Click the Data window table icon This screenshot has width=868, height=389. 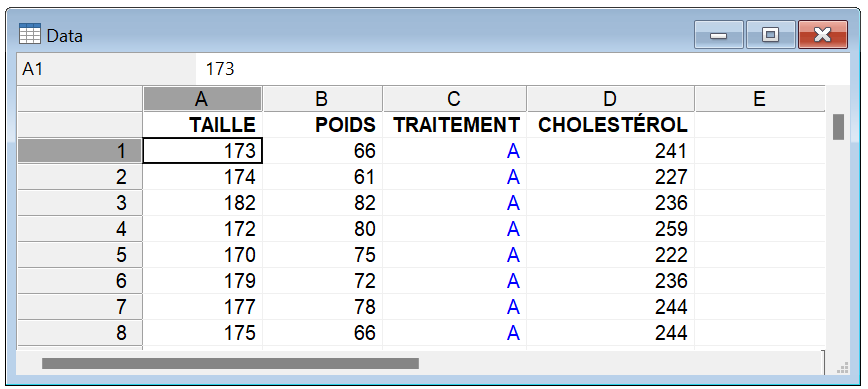(x=29, y=34)
